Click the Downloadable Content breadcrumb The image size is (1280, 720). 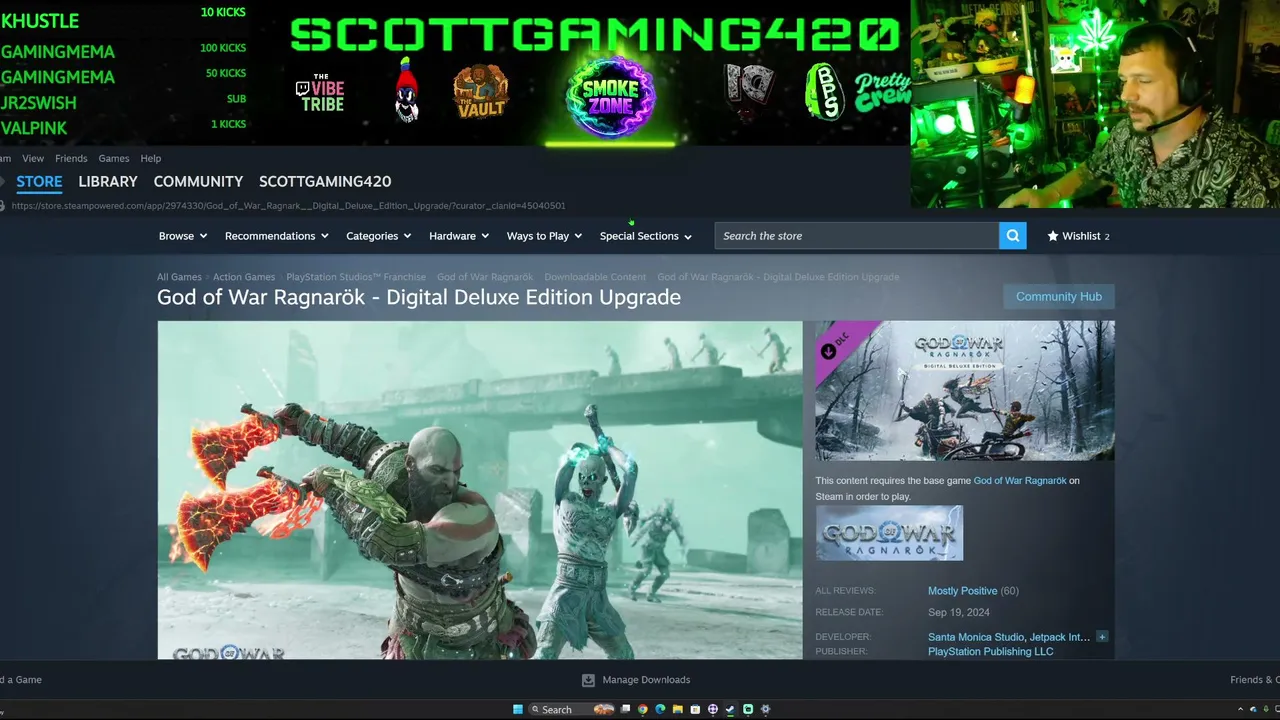point(595,277)
